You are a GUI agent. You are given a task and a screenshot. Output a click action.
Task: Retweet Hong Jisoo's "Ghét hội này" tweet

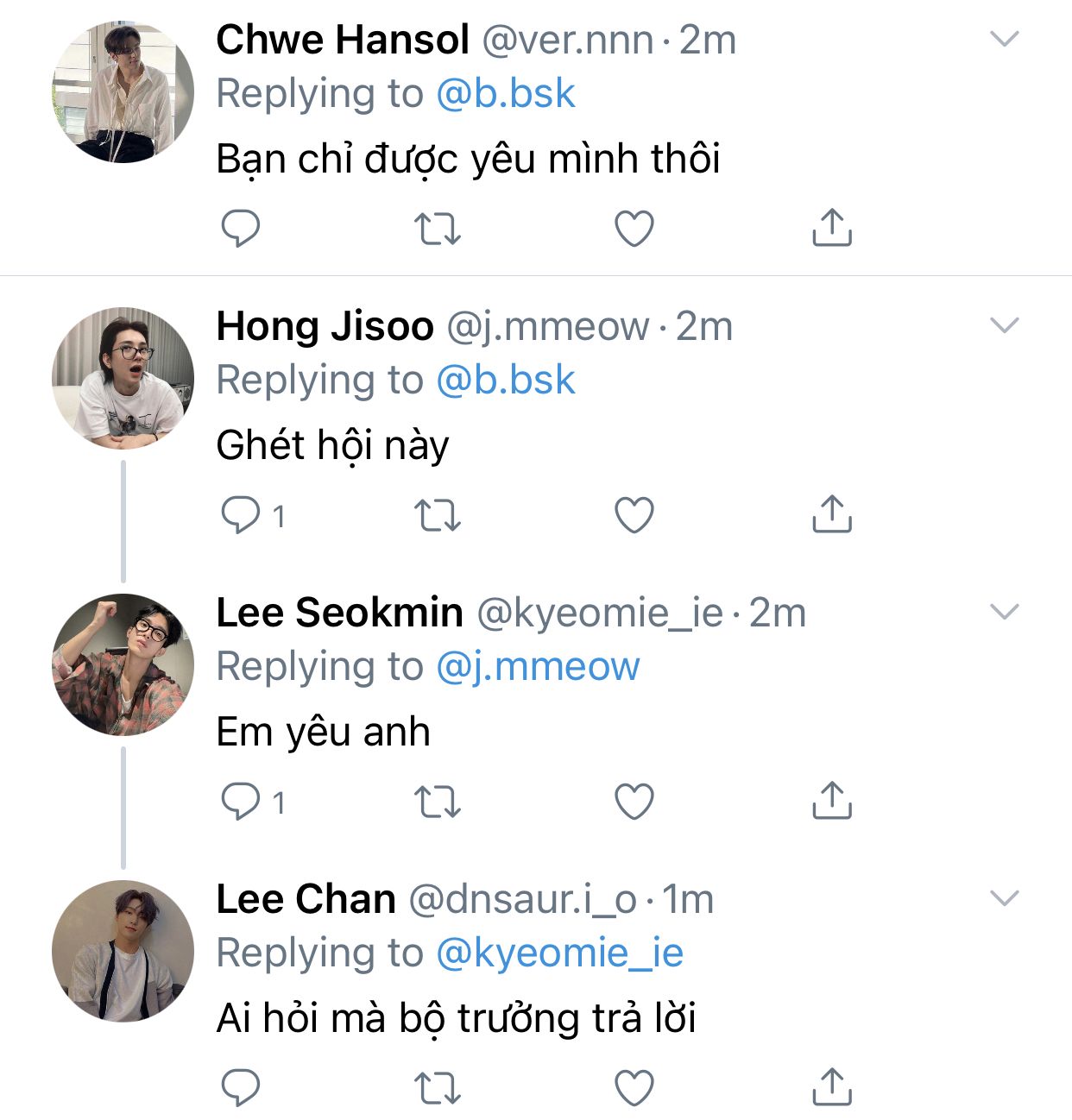pos(438,515)
